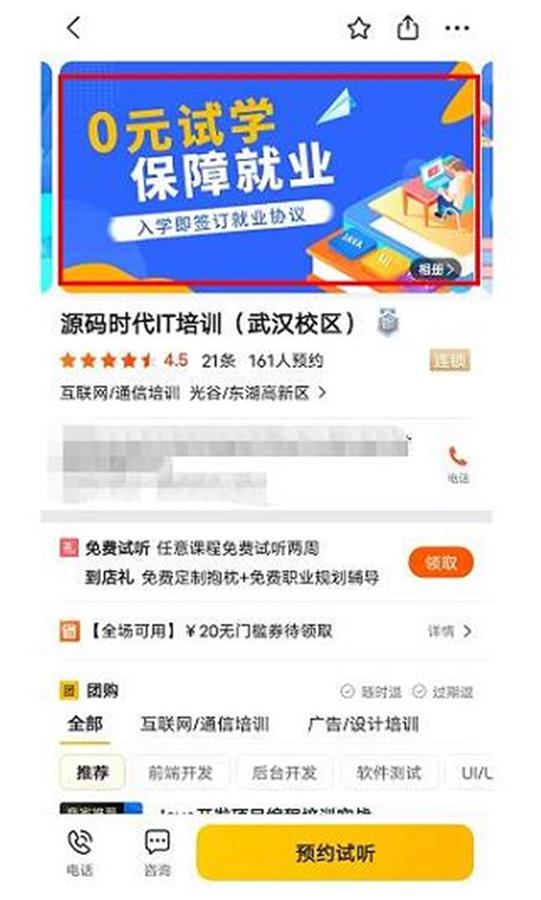The height and width of the screenshot is (900, 541).
Task: Tap the 预约试听 booking button
Action: point(335,852)
